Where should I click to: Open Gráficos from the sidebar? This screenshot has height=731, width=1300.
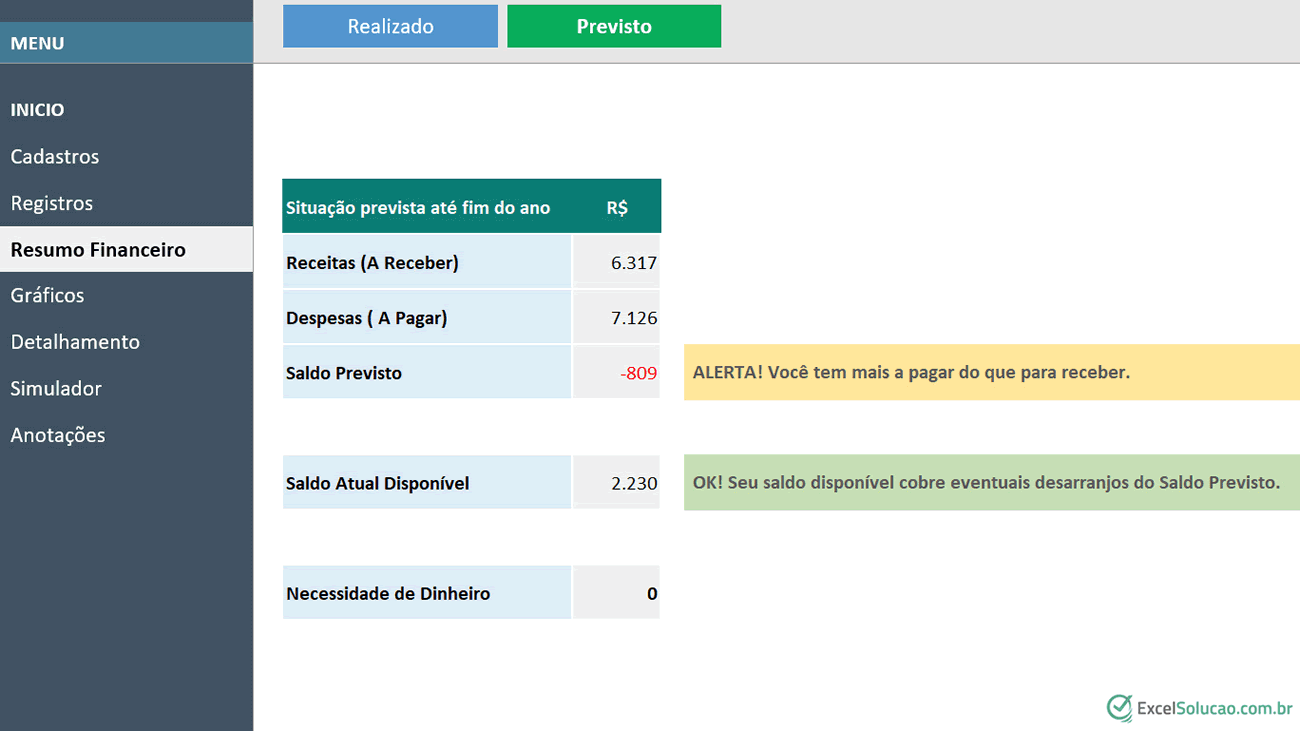point(47,295)
